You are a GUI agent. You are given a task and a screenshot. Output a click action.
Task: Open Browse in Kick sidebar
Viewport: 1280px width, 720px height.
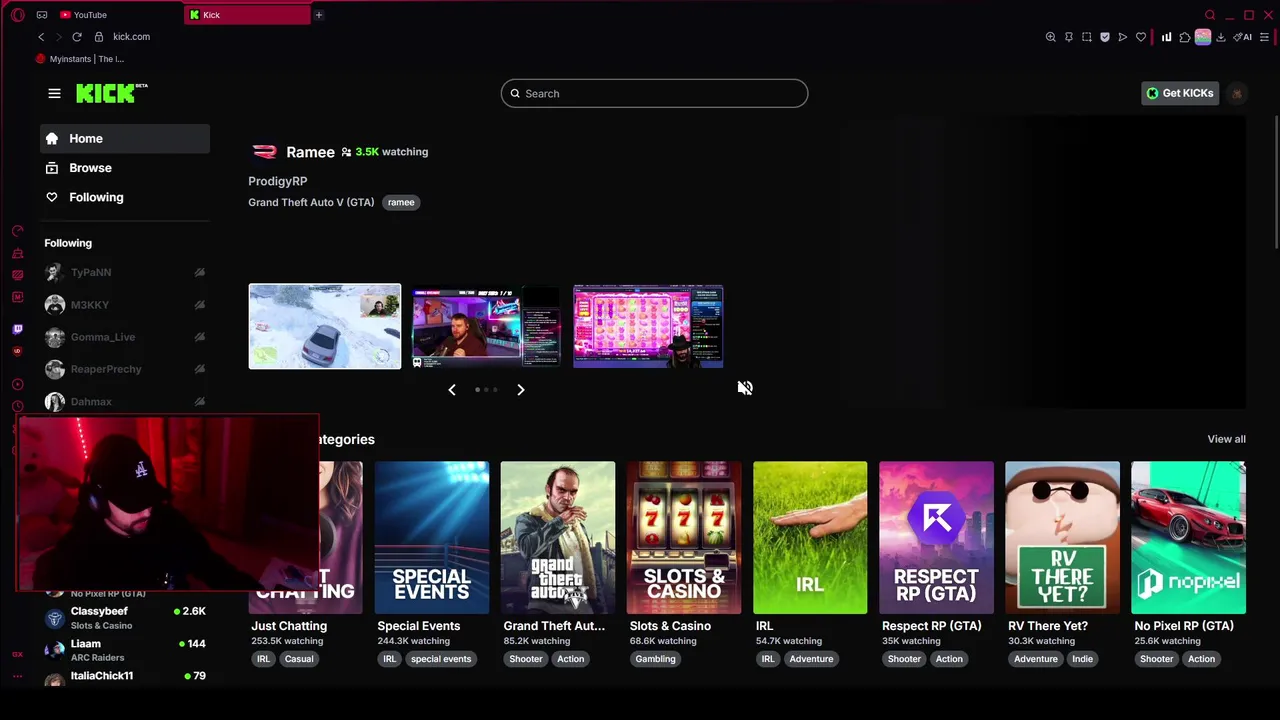(x=125, y=168)
